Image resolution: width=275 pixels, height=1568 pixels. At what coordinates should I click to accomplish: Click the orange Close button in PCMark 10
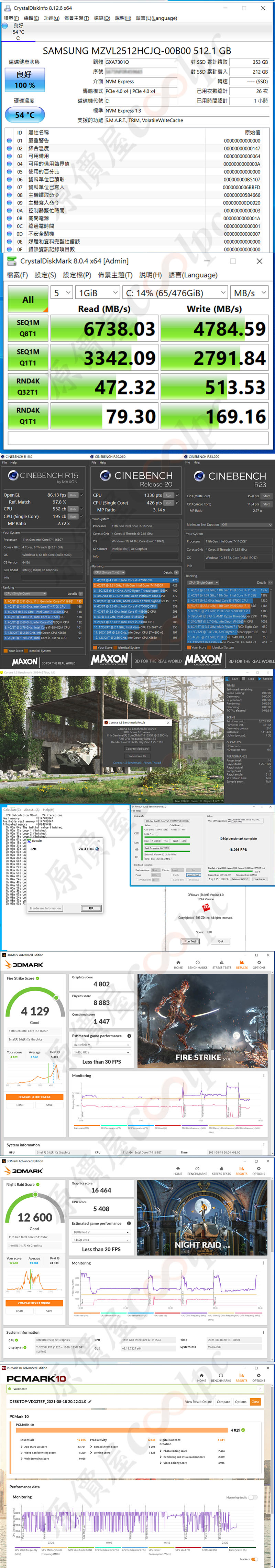point(255,1401)
